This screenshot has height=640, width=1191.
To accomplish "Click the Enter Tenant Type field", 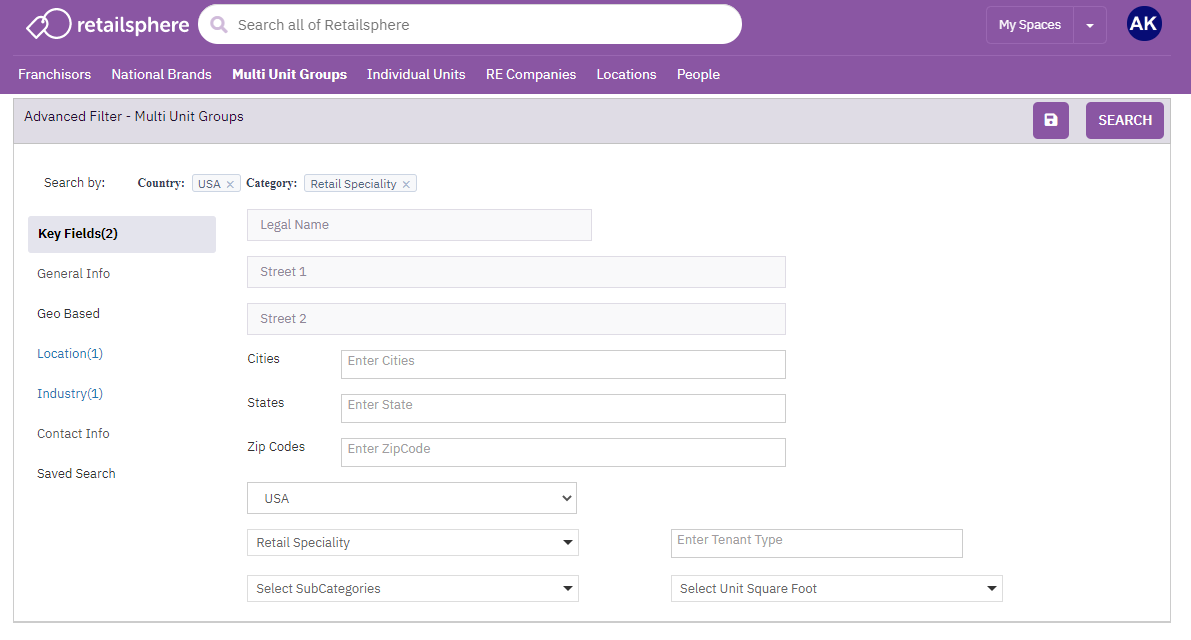I will pos(817,544).
